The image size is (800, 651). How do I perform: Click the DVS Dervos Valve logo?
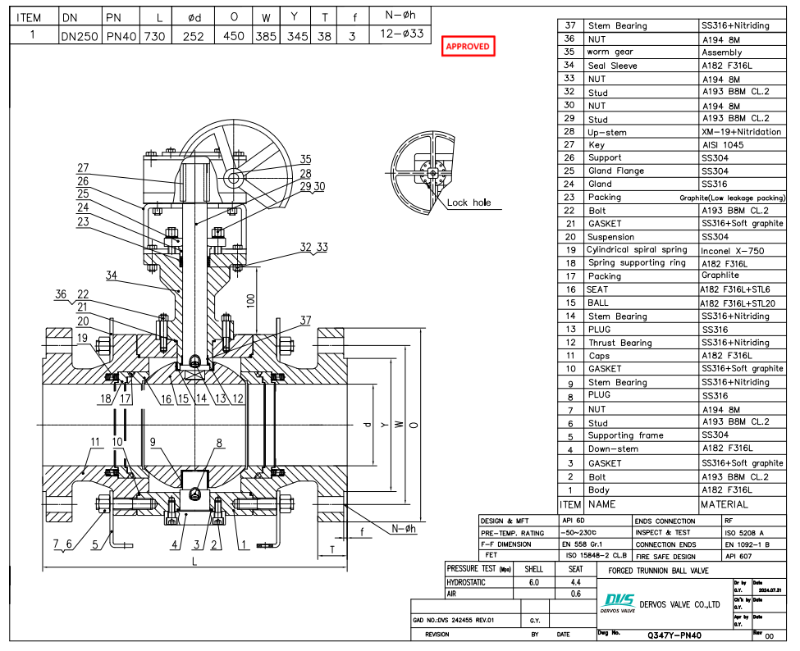pyautogui.click(x=617, y=603)
